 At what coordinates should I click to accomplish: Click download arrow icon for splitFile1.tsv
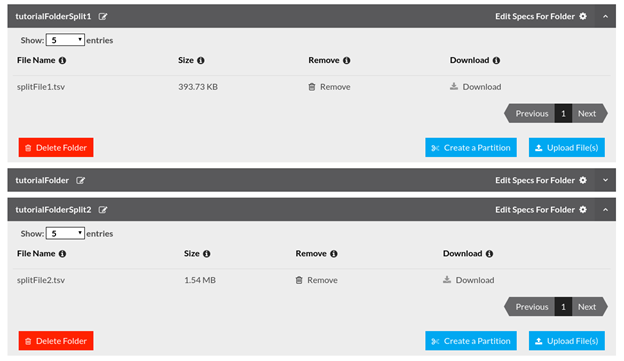[x=454, y=86]
